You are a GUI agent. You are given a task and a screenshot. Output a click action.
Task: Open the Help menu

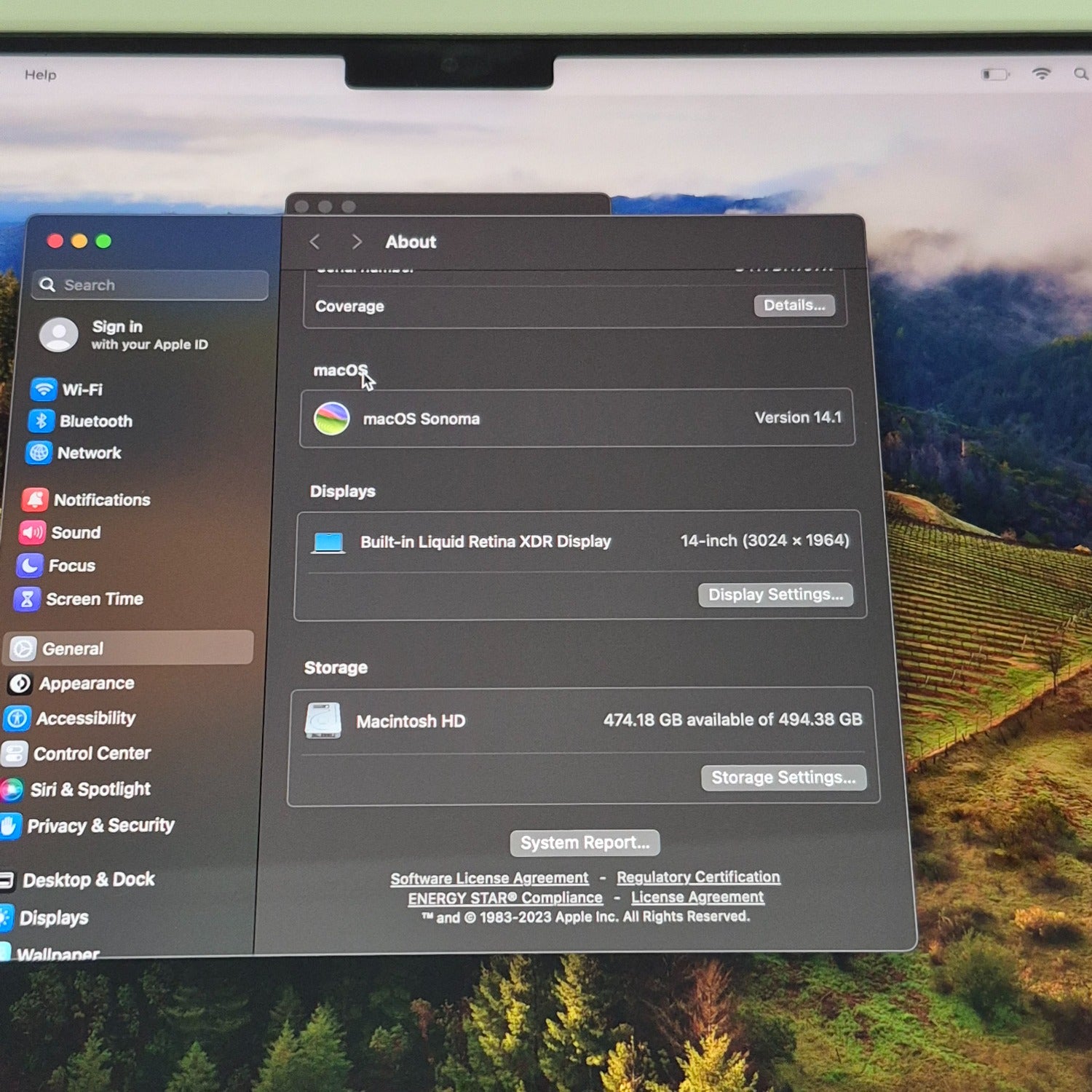[40, 74]
